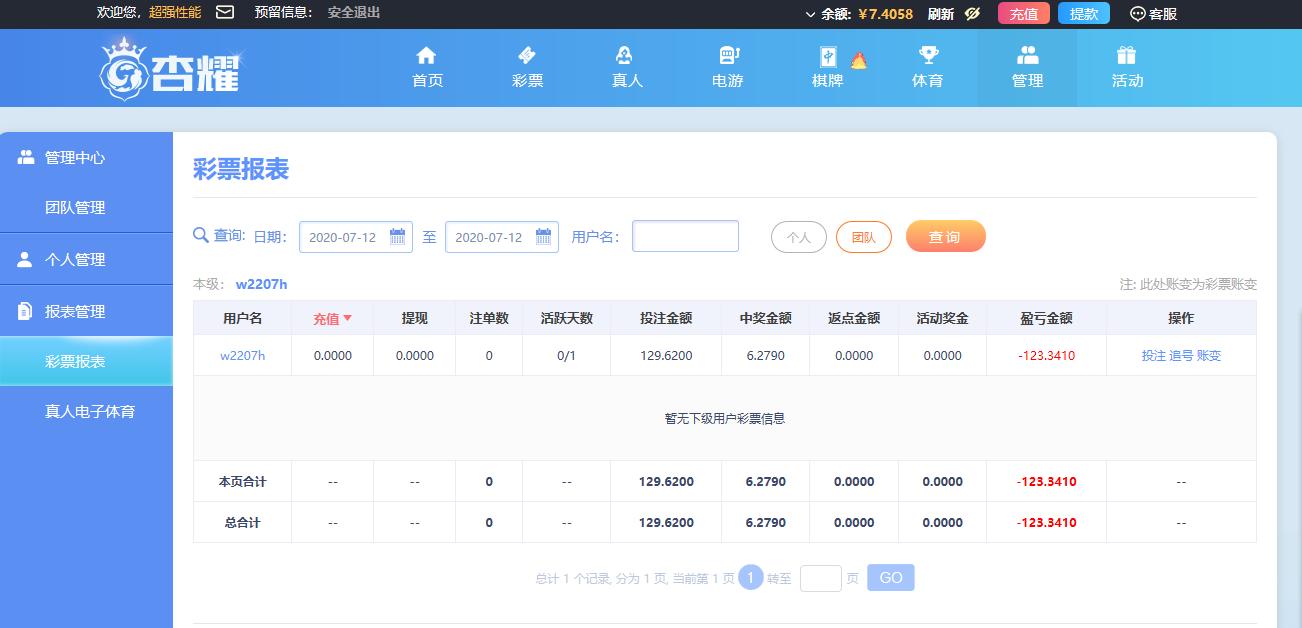
Task: Open the start date calendar picker
Action: (x=397, y=237)
